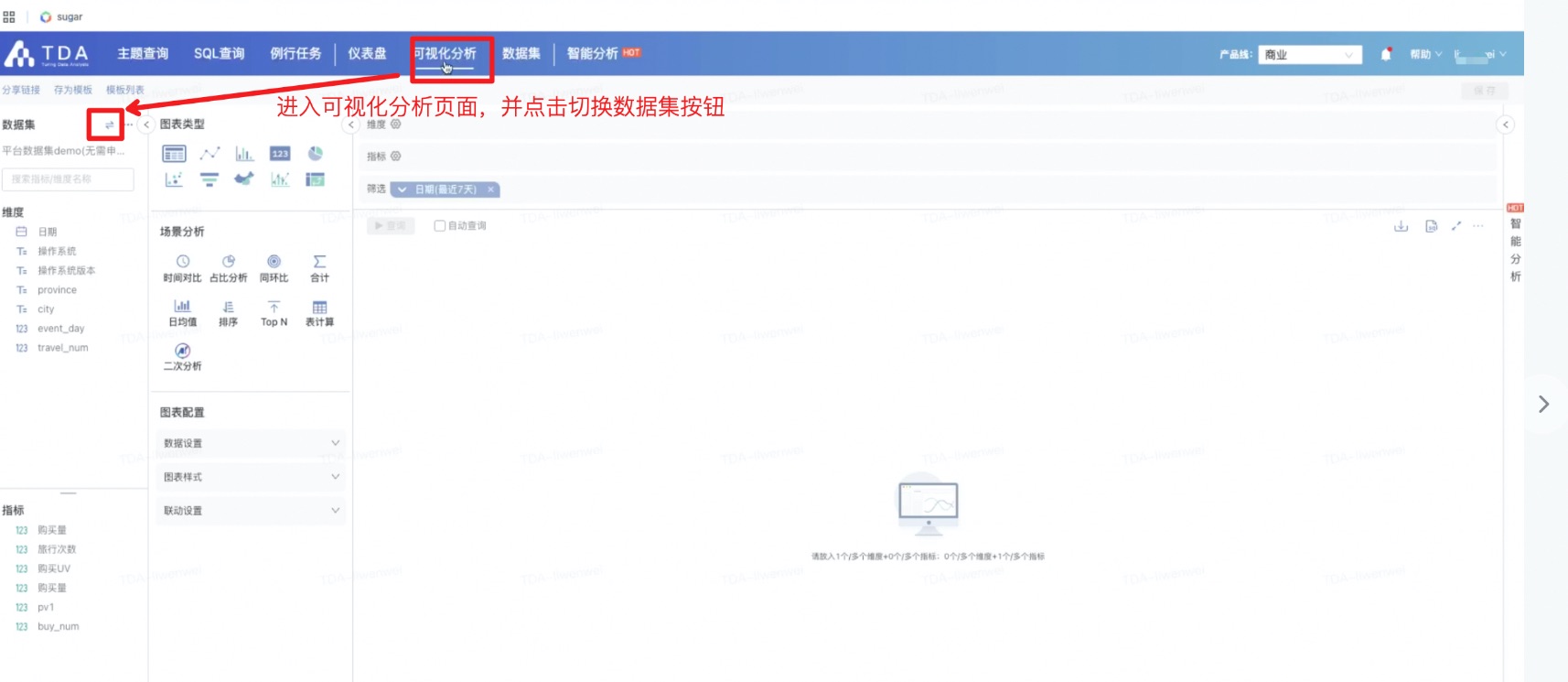This screenshot has height=682, width=1568.
Task: Switch to the SQL查询 tab
Action: (x=219, y=54)
